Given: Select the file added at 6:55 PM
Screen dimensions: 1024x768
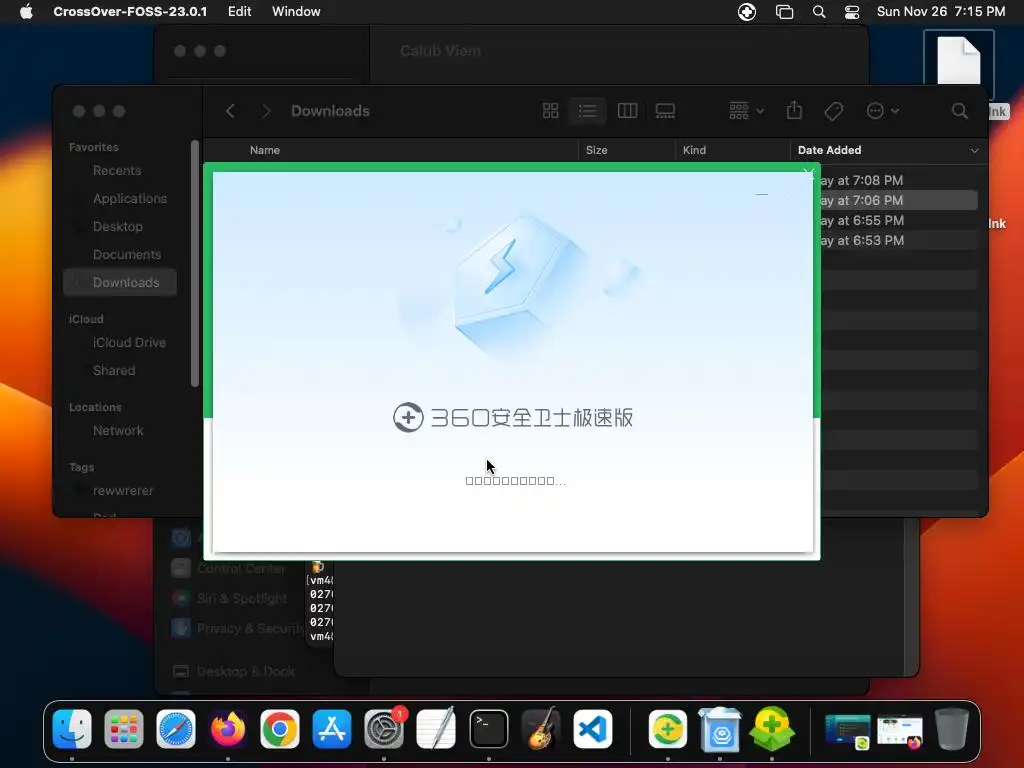Looking at the screenshot, I should (x=899, y=221).
